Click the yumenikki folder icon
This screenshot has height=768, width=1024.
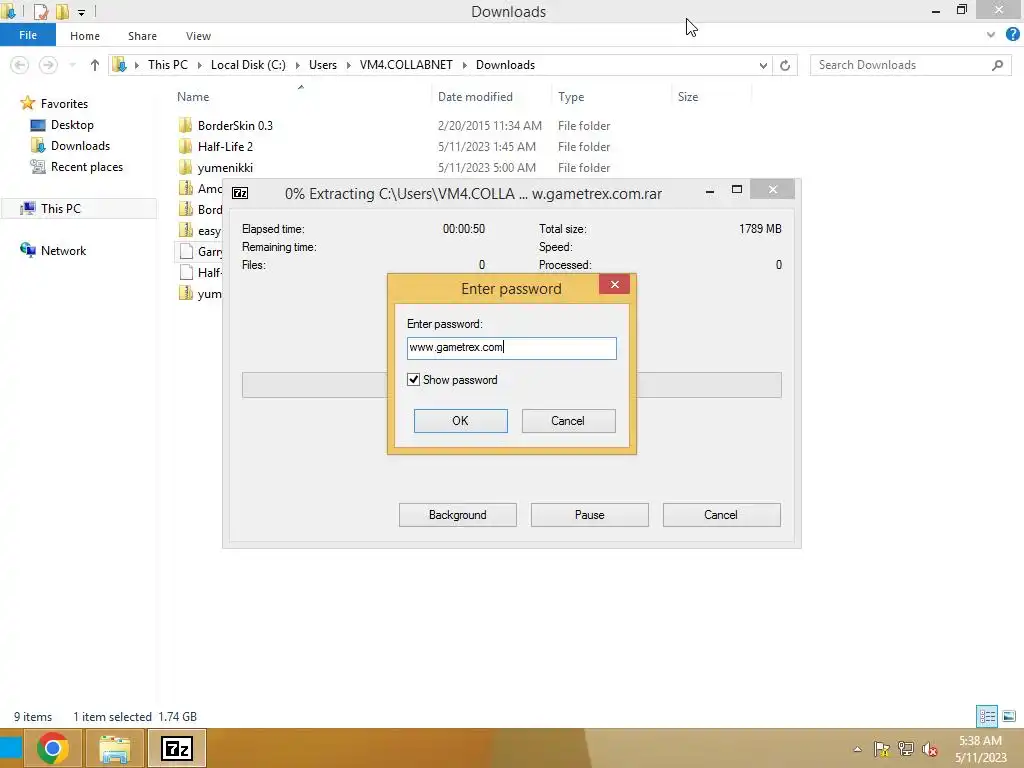coord(185,168)
